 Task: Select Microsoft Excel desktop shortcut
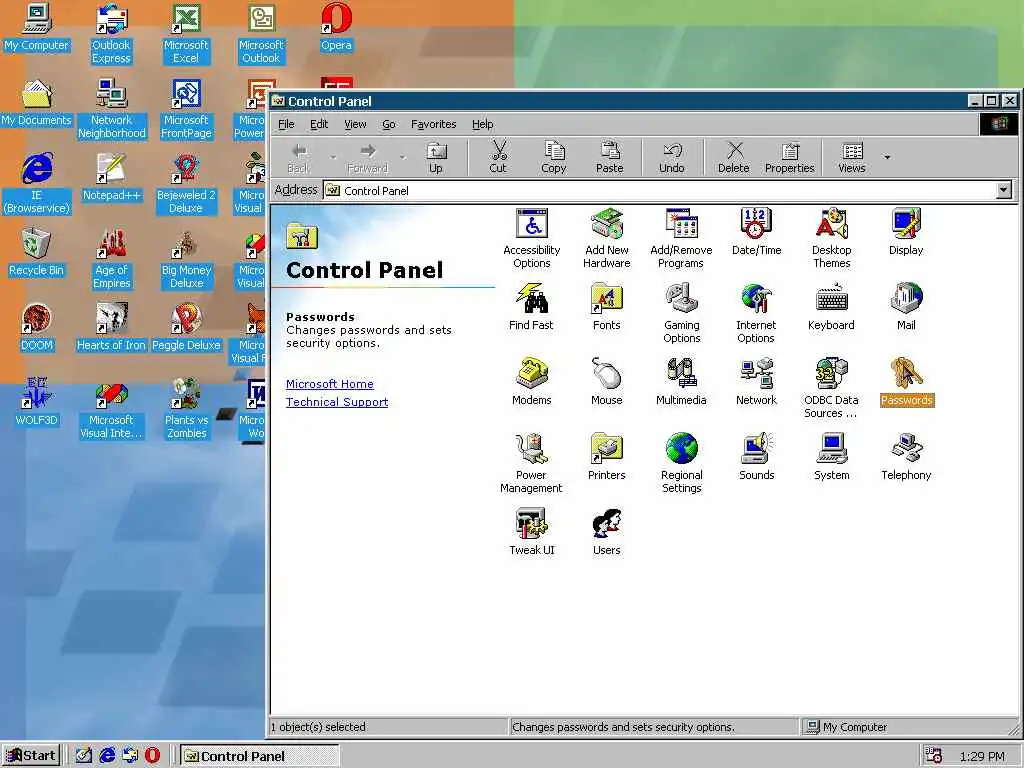pos(186,34)
